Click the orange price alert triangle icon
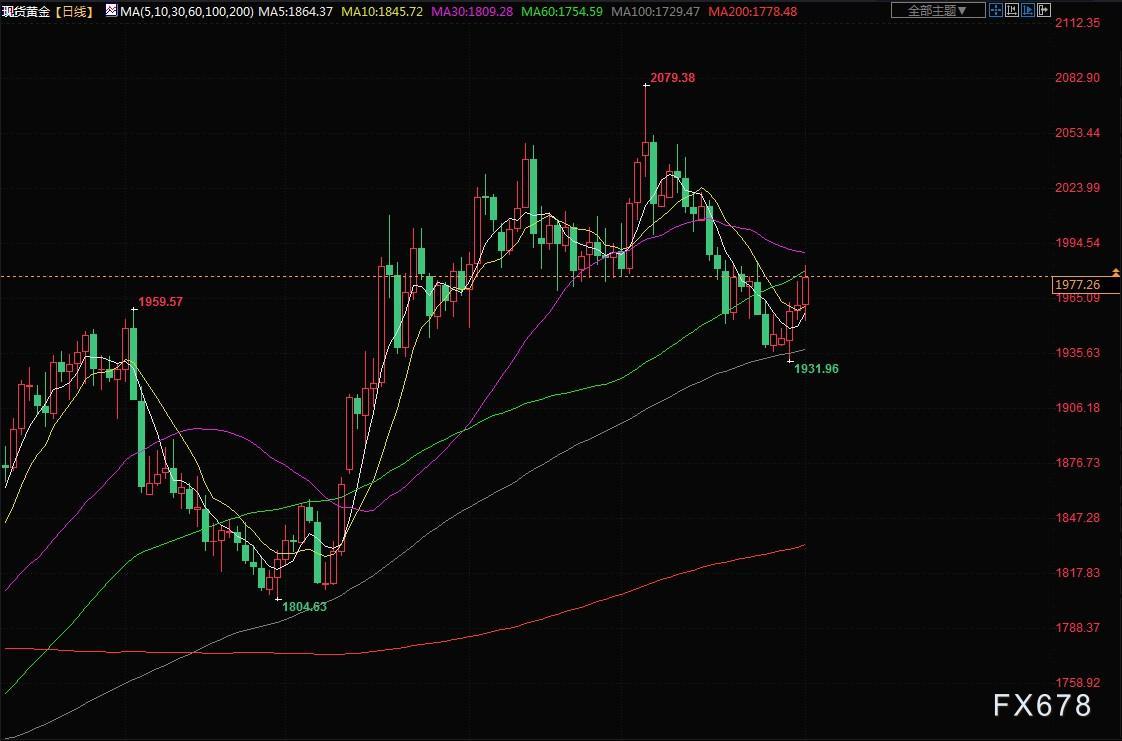This screenshot has height=741, width=1122. tap(1116, 273)
